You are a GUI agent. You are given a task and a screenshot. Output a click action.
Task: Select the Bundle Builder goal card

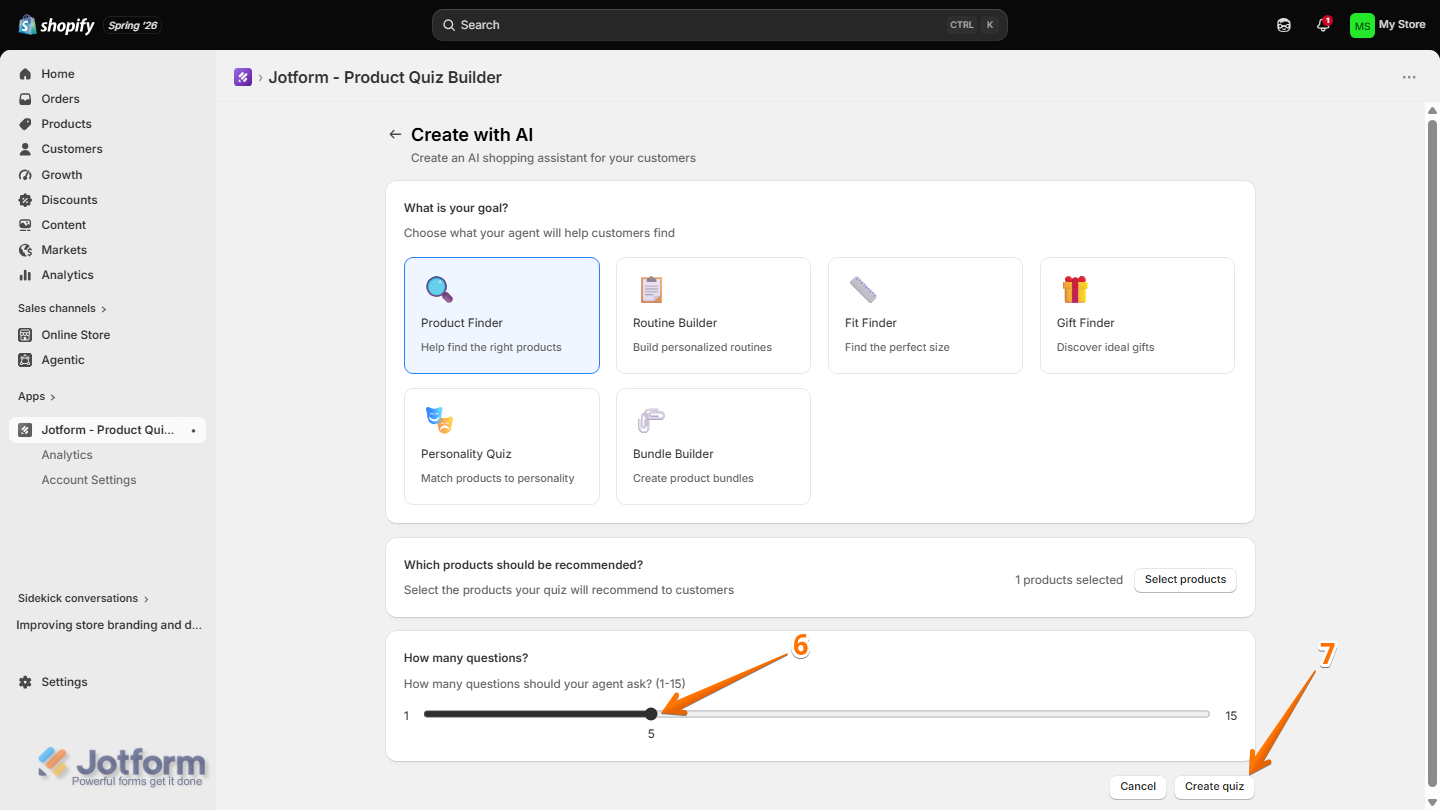pos(714,446)
